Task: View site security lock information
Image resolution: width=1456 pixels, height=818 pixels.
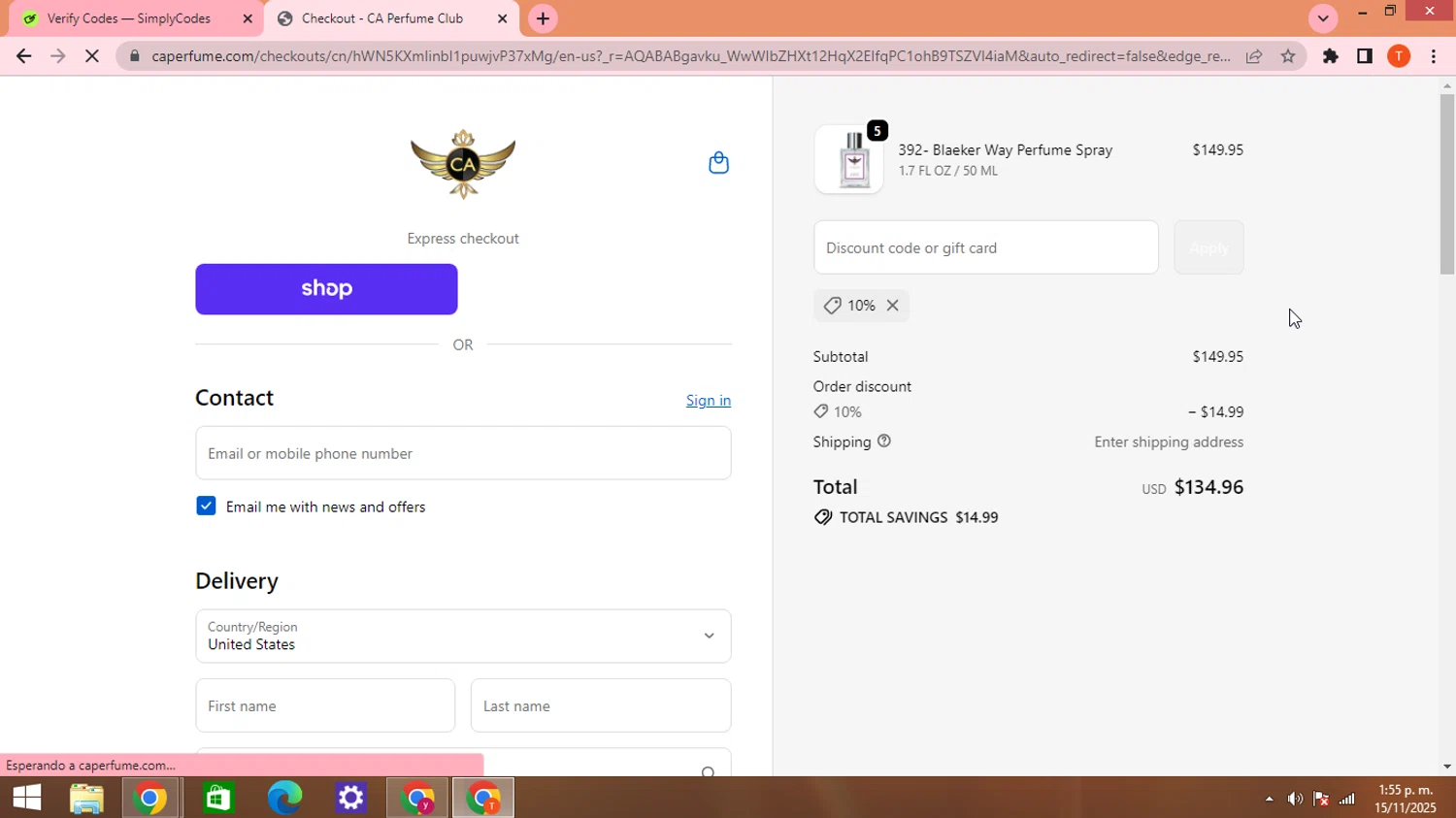Action: [135, 56]
